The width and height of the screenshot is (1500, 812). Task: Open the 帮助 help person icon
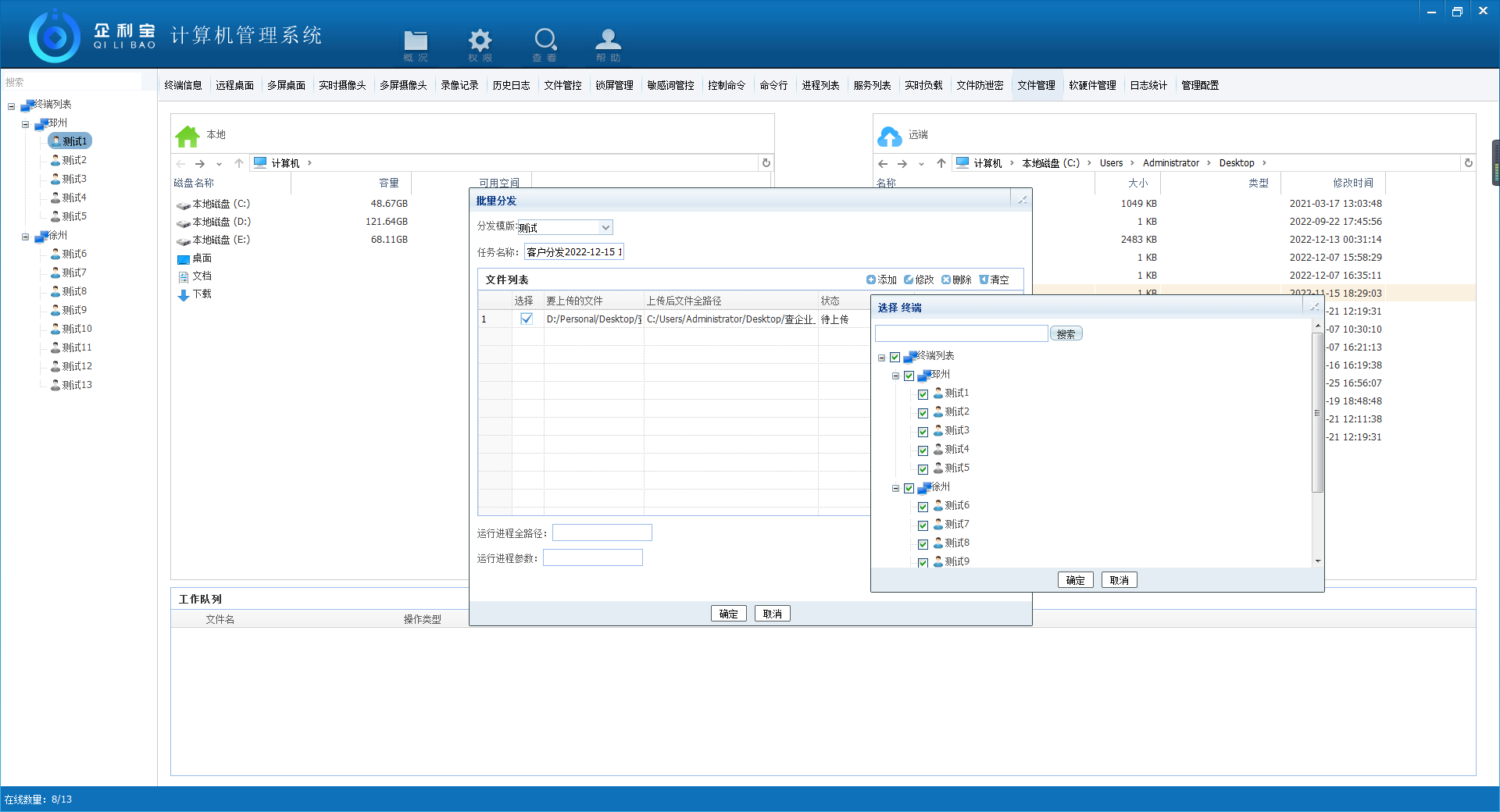pos(608,41)
